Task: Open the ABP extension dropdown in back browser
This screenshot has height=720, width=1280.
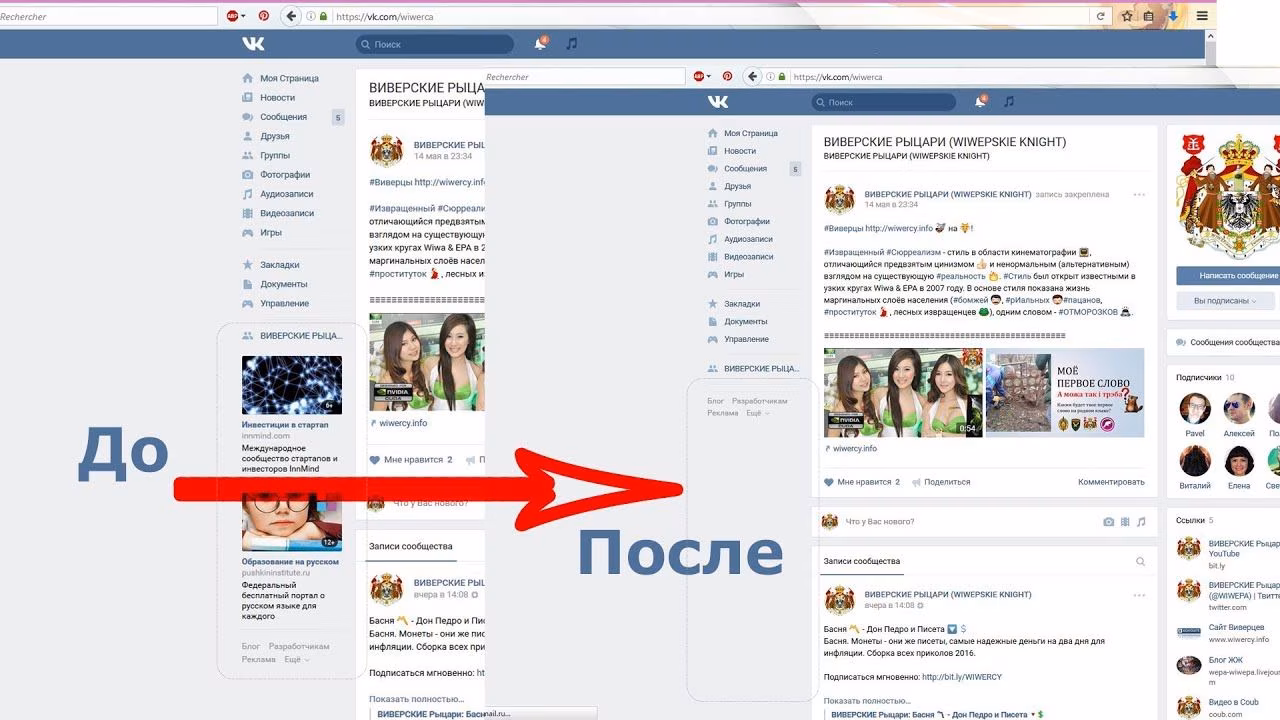Action: coord(236,16)
